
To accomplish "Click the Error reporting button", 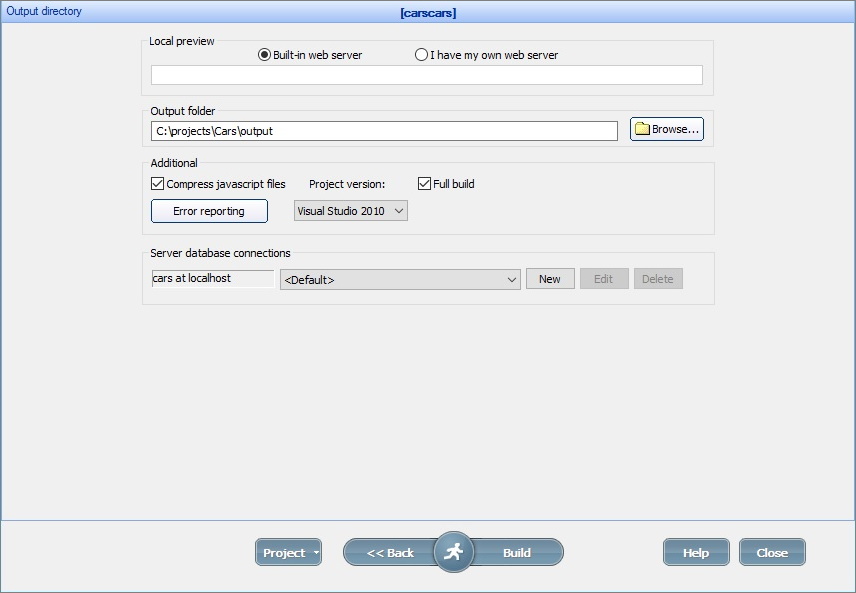I will (209, 211).
